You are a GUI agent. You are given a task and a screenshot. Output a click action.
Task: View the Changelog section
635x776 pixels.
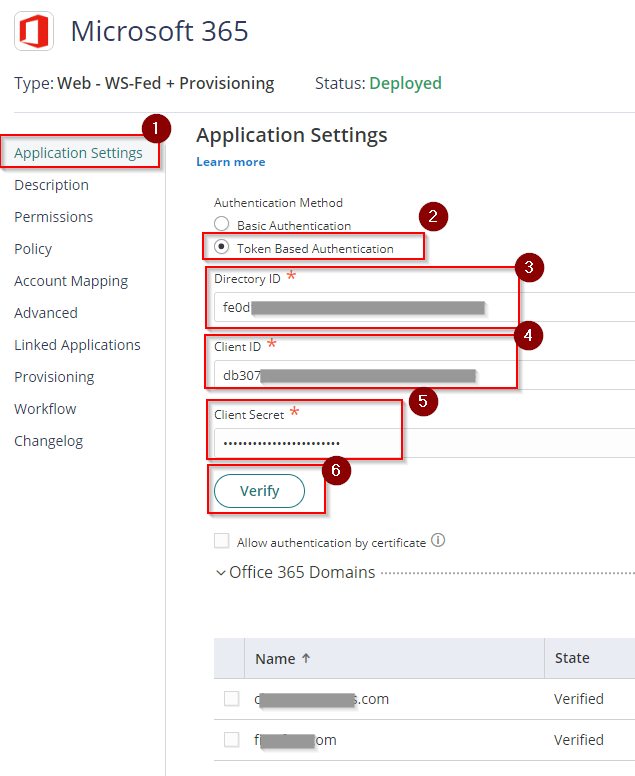(x=49, y=441)
